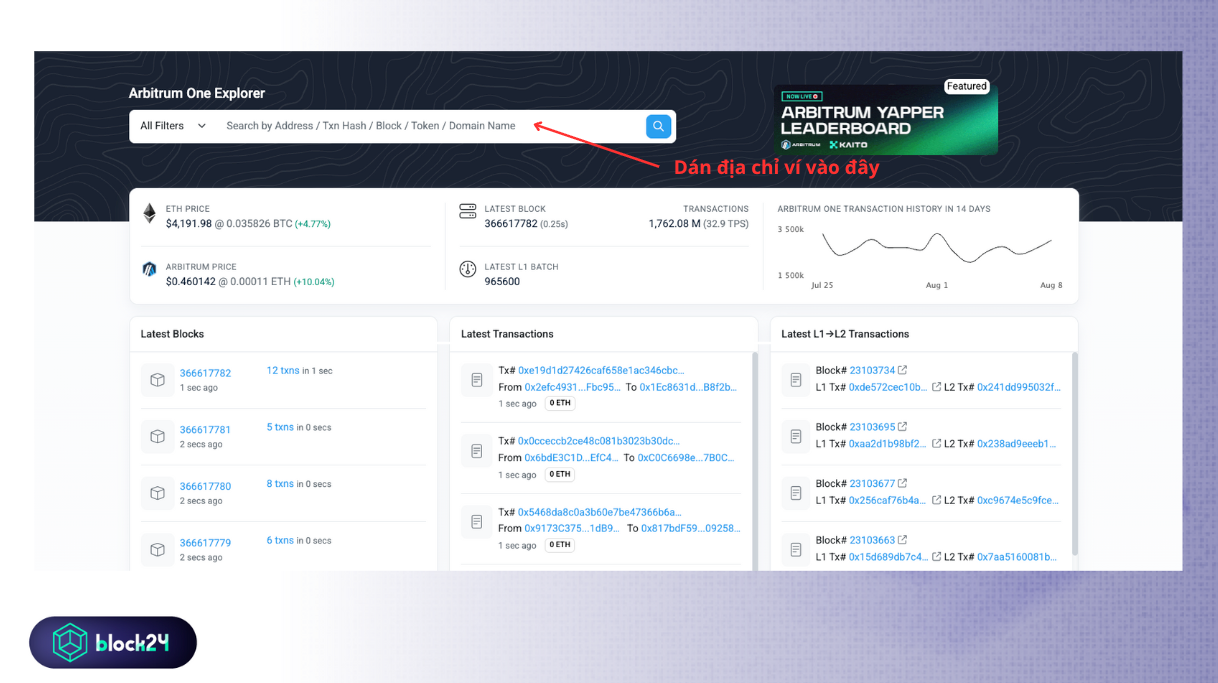Open the All Filters dropdown

point(173,126)
